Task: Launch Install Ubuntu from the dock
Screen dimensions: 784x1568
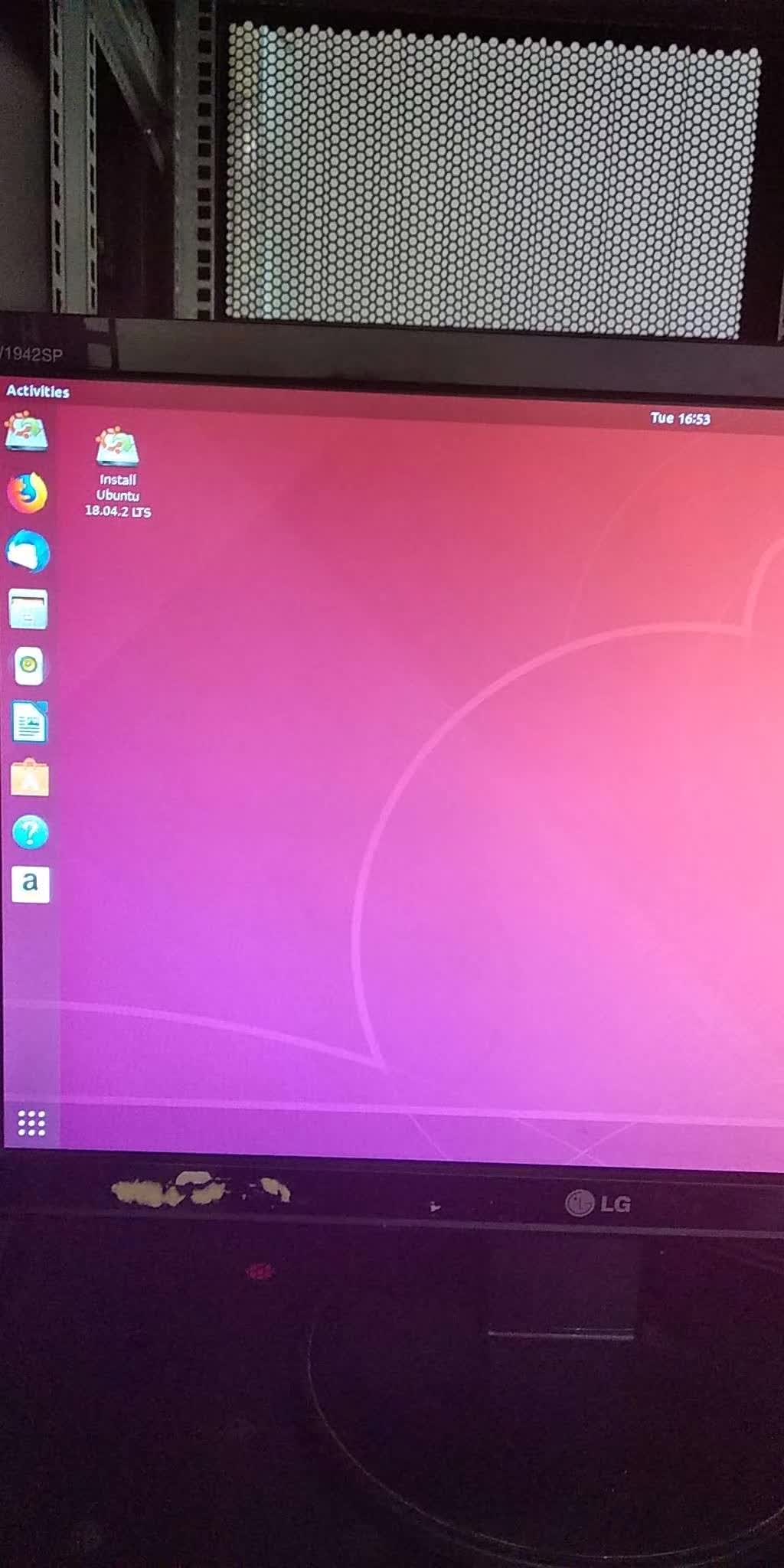Action: [x=27, y=433]
